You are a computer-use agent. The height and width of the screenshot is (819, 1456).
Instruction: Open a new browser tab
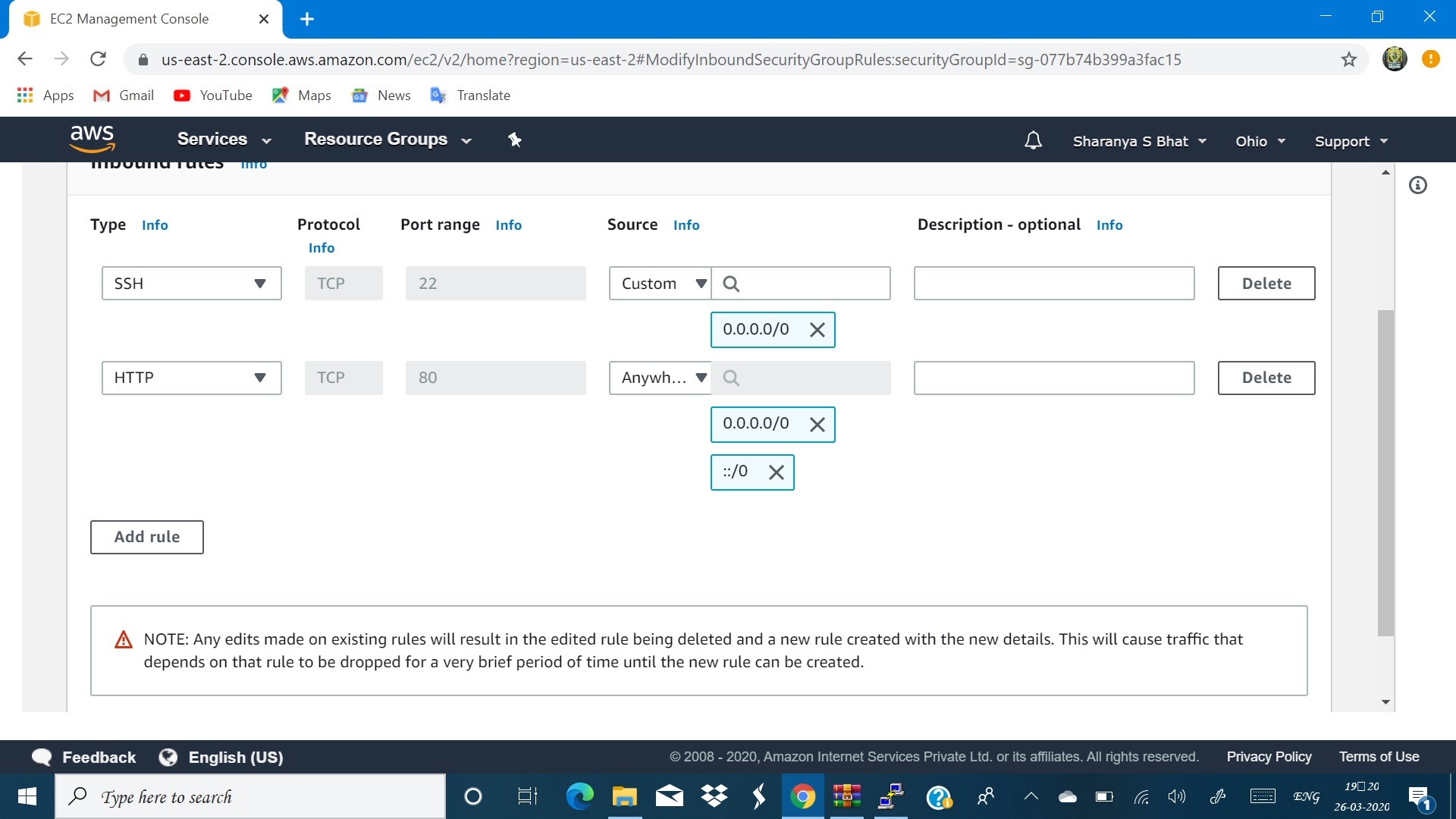click(307, 19)
